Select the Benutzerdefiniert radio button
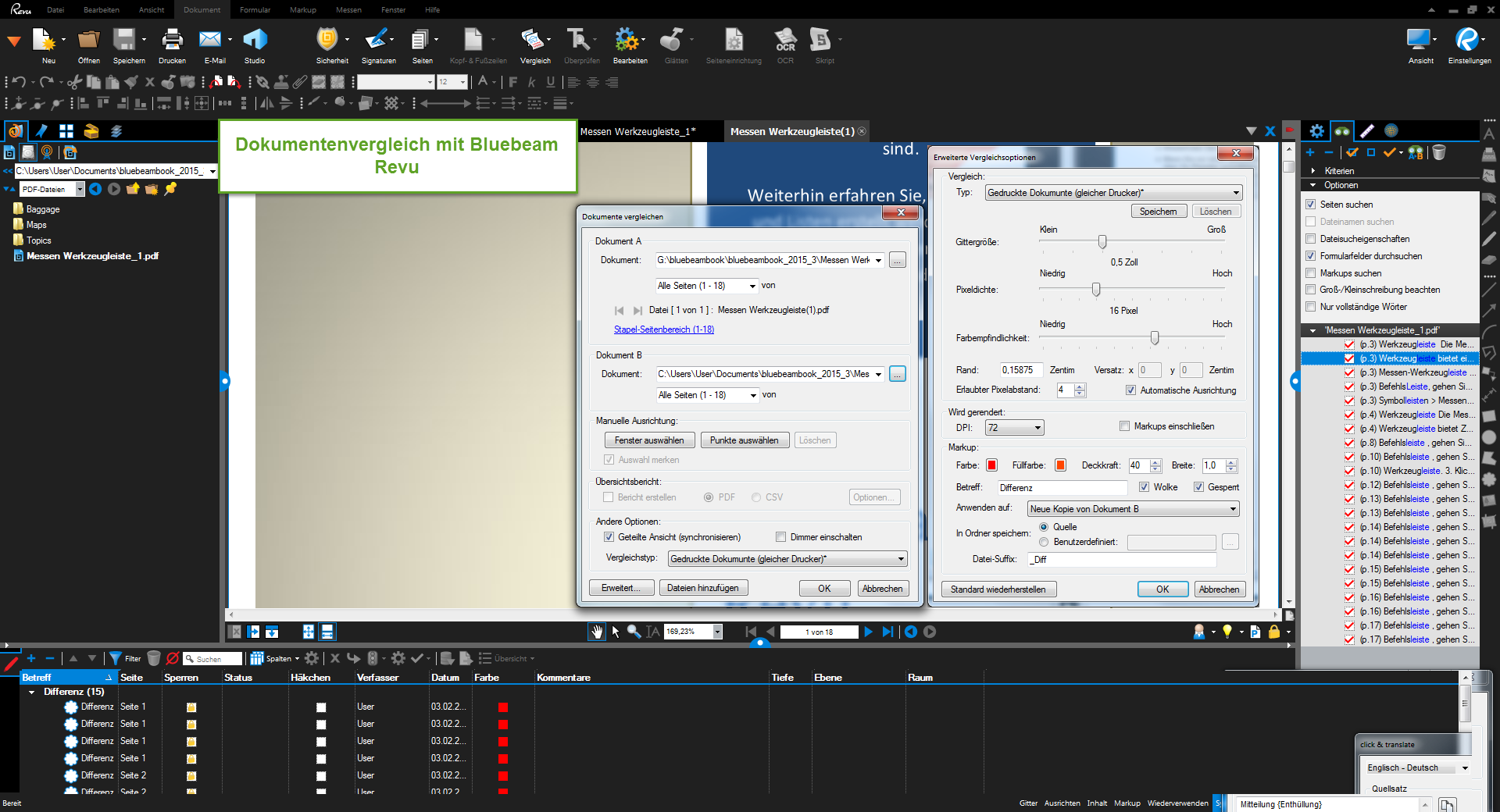Viewport: 1500px width, 812px height. tap(1044, 542)
